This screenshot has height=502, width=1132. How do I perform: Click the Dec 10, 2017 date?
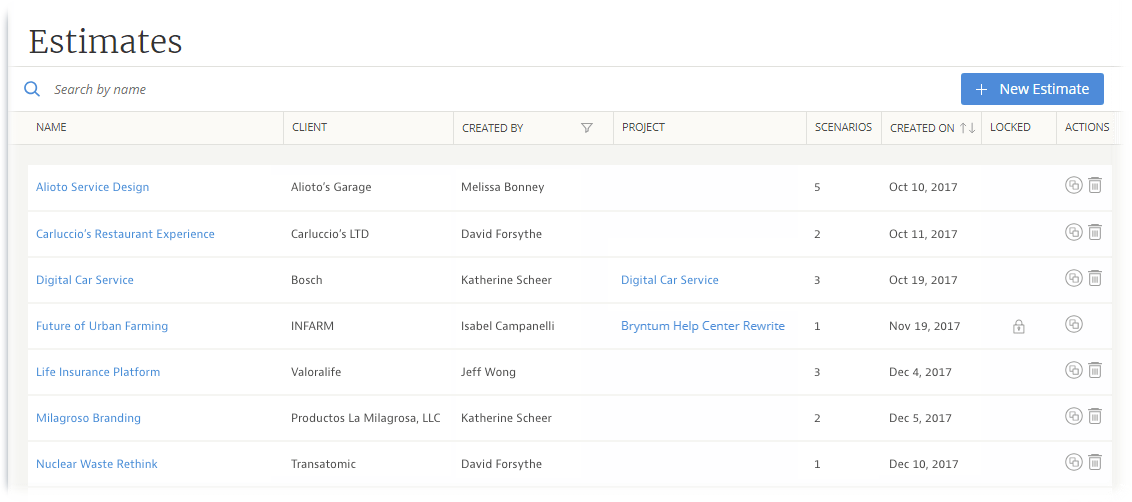tap(923, 464)
